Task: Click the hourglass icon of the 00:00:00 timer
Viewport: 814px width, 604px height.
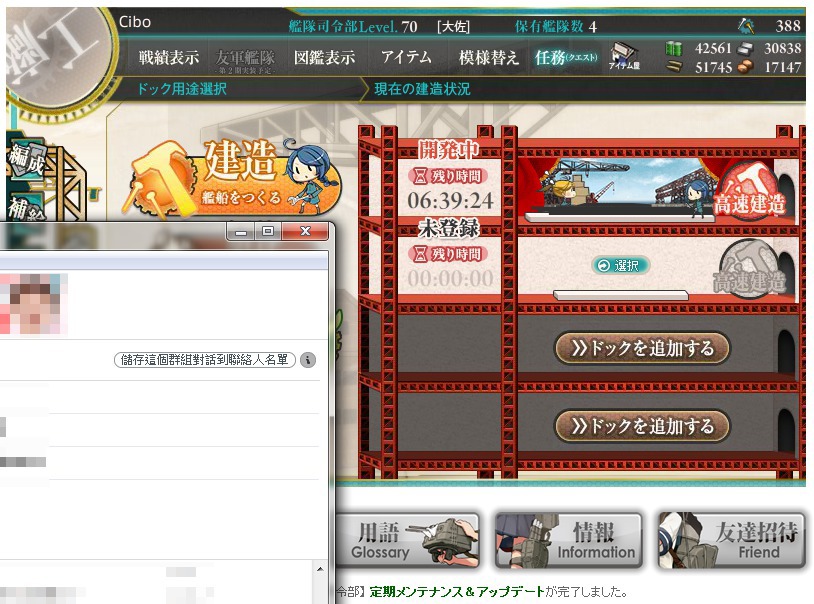Action: point(419,254)
